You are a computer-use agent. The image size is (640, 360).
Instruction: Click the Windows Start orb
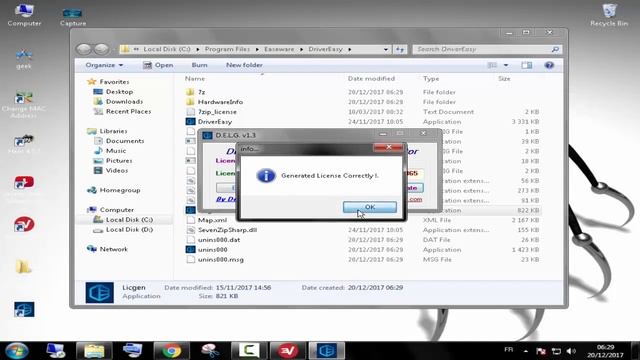[16, 351]
